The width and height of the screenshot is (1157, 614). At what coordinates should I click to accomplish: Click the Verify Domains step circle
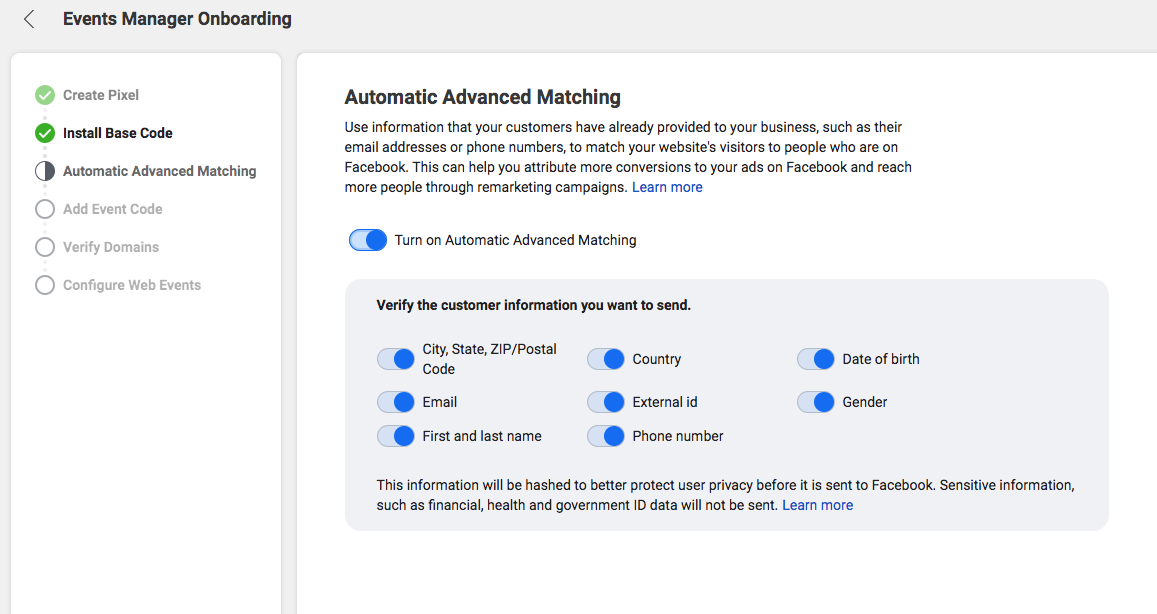click(x=45, y=247)
